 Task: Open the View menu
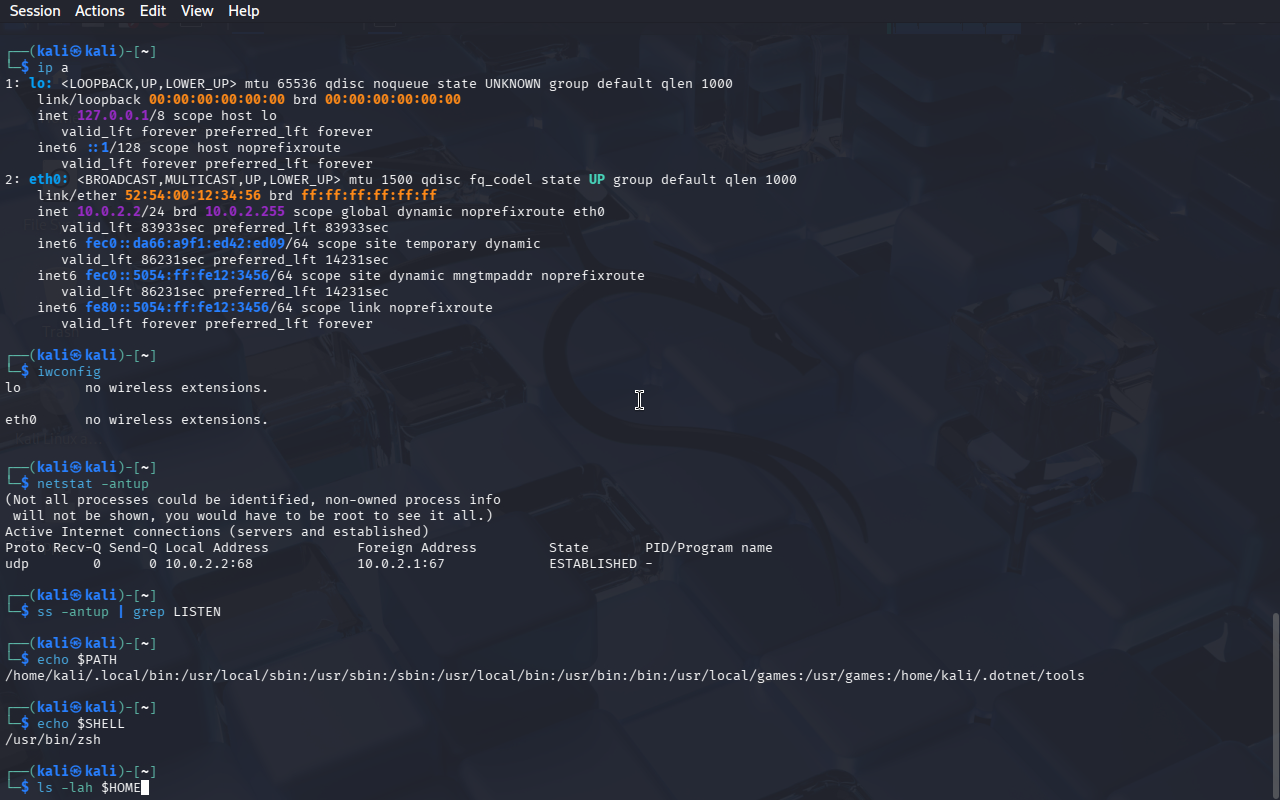[x=197, y=11]
